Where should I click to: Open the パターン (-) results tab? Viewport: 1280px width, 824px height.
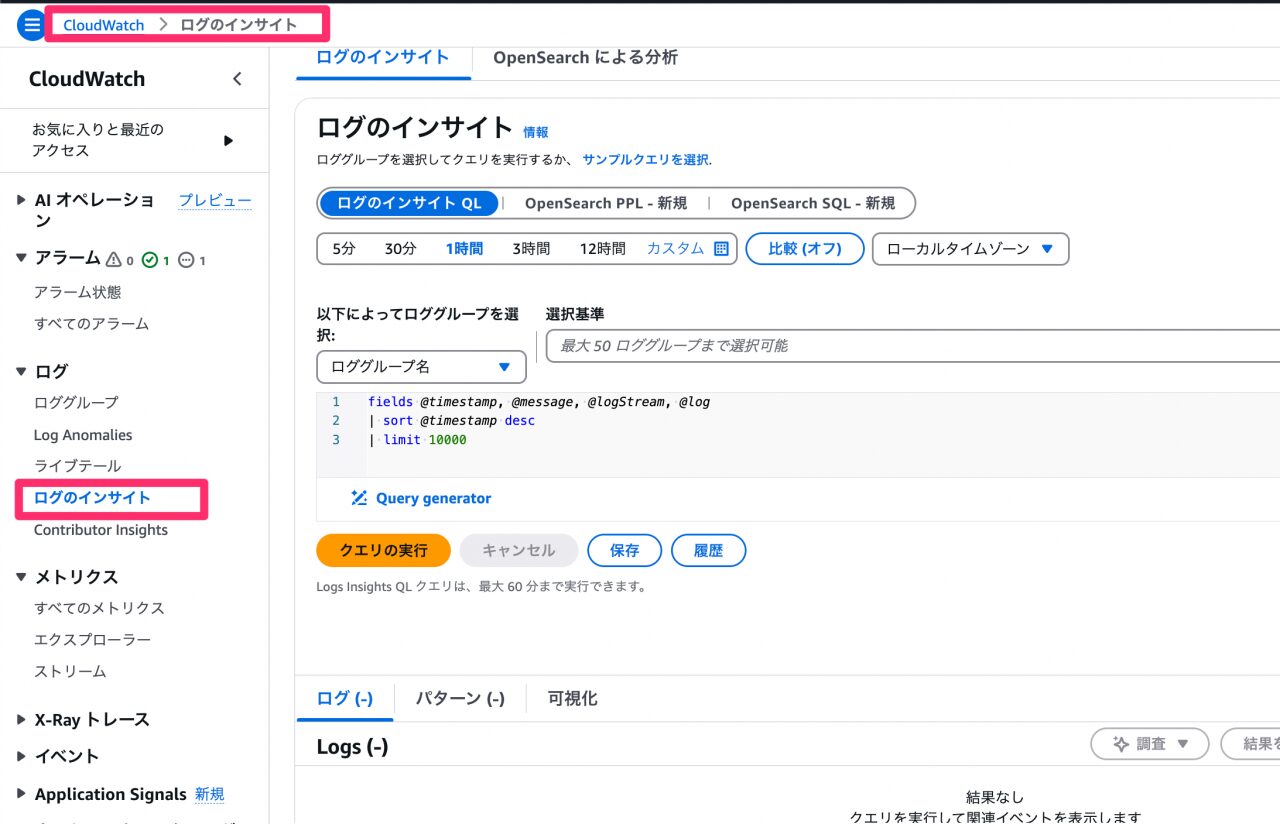pyautogui.click(x=460, y=698)
